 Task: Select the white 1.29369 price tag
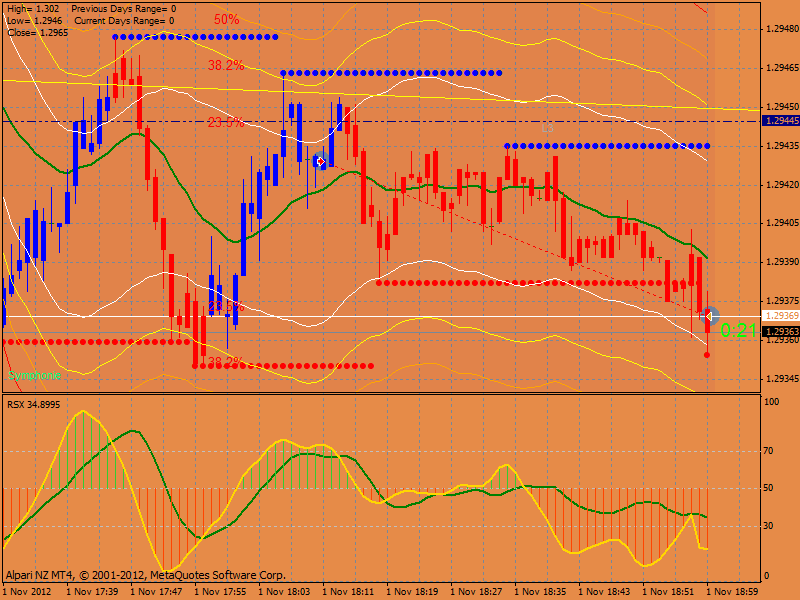tap(781, 316)
